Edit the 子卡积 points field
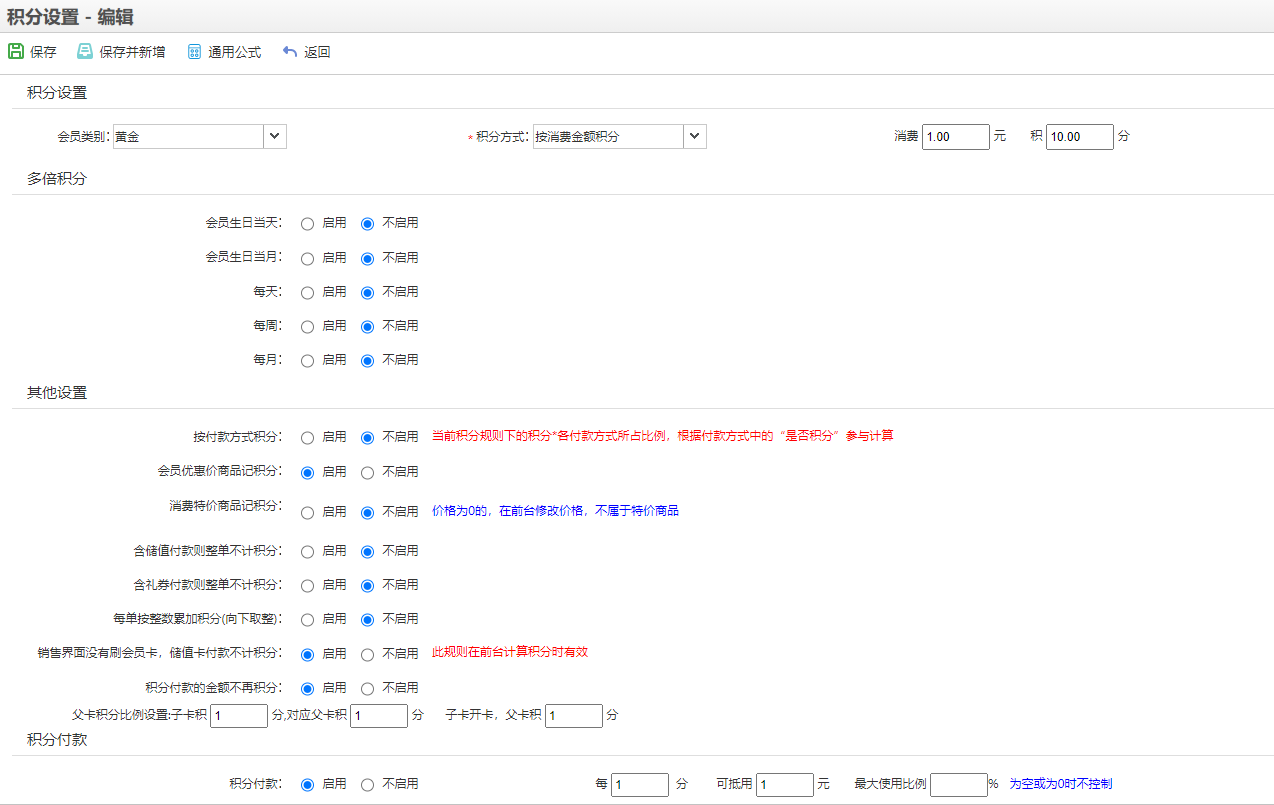 239,716
